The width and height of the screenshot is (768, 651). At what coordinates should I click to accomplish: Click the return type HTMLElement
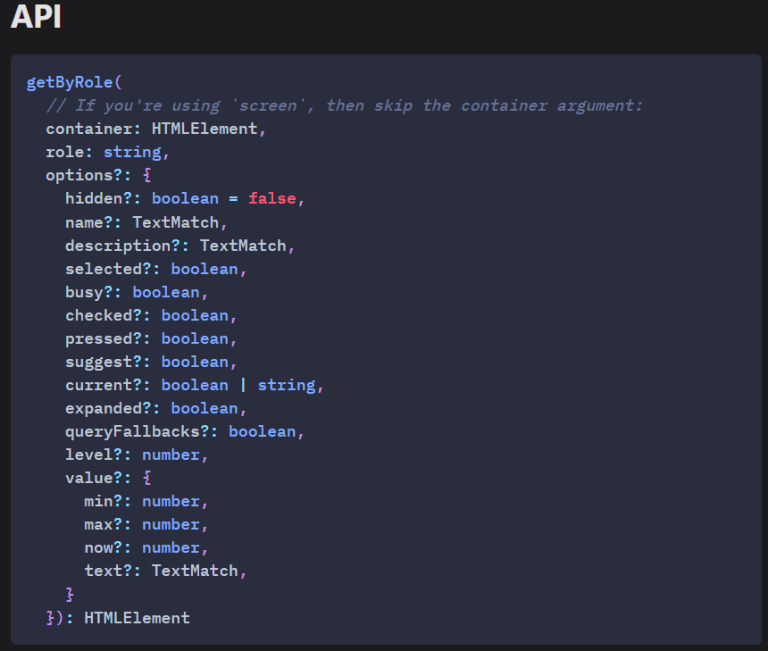[137, 618]
